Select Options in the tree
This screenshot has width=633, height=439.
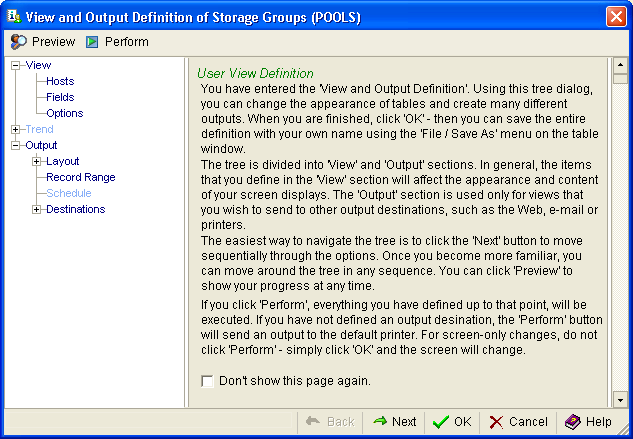[65, 113]
